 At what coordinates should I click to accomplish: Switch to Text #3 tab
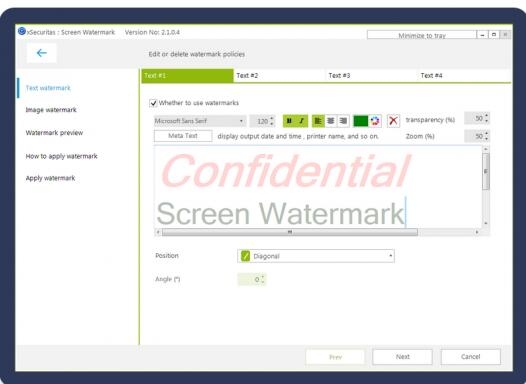click(x=372, y=75)
